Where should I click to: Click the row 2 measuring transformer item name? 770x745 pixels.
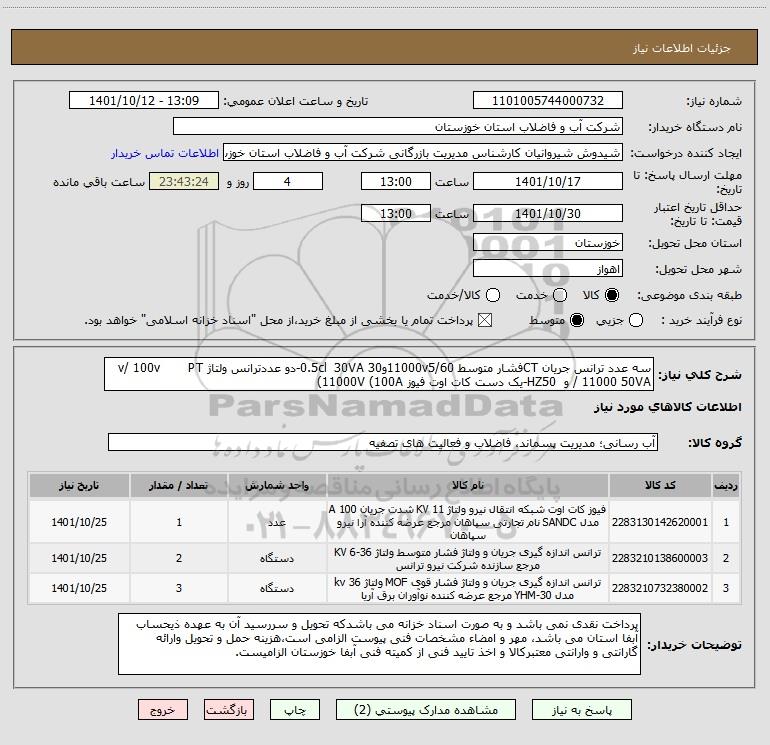pos(468,558)
